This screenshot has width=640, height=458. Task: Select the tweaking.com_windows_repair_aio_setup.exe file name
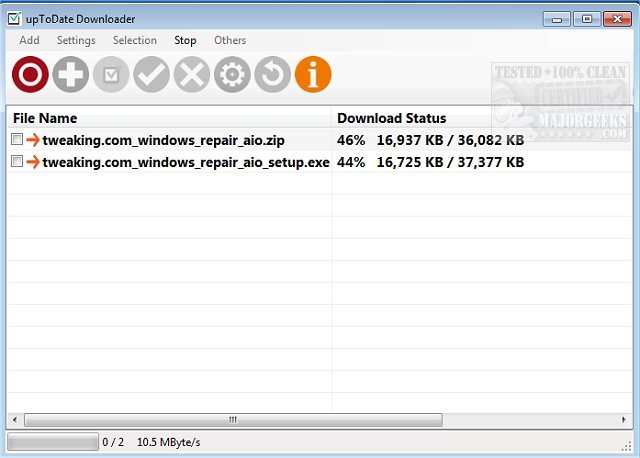[x=186, y=162]
